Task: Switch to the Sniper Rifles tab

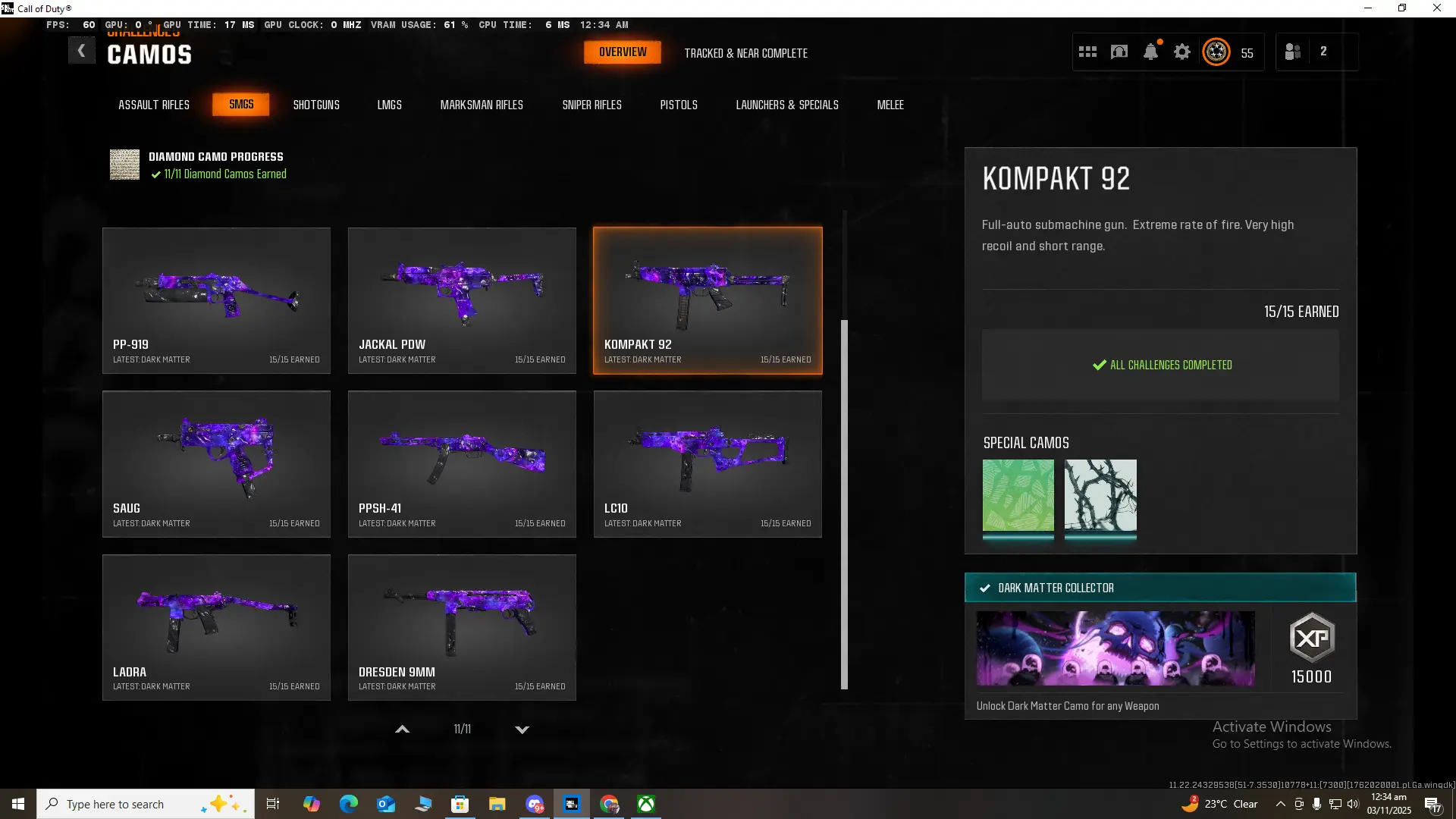Action: tap(591, 105)
